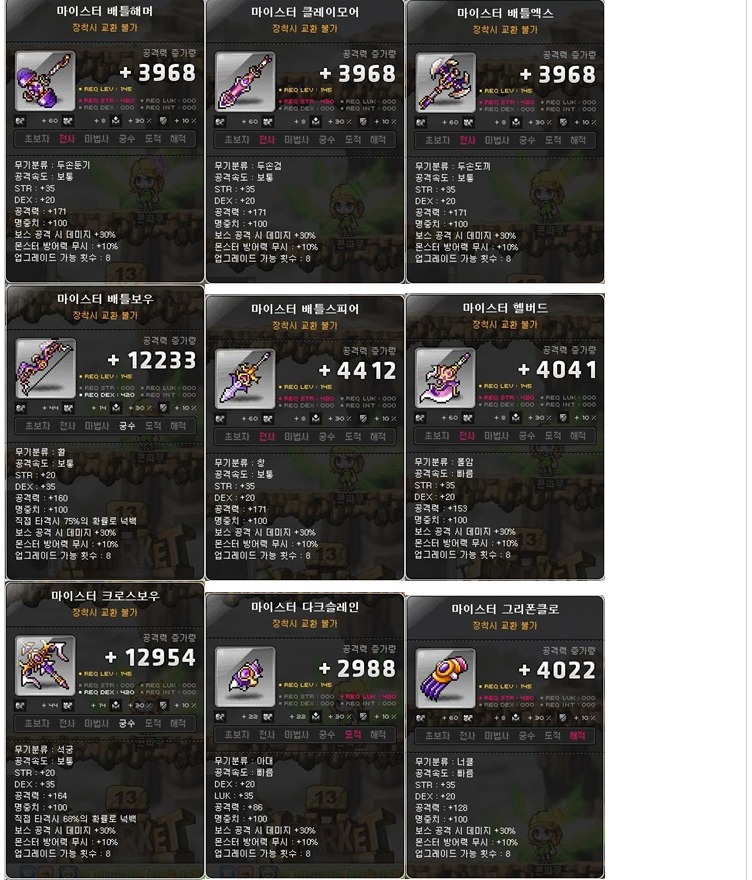Viewport: 752px width, 880px height.
Task: Select the 마이스터 배틀스피어 spear icon
Action: pos(245,379)
